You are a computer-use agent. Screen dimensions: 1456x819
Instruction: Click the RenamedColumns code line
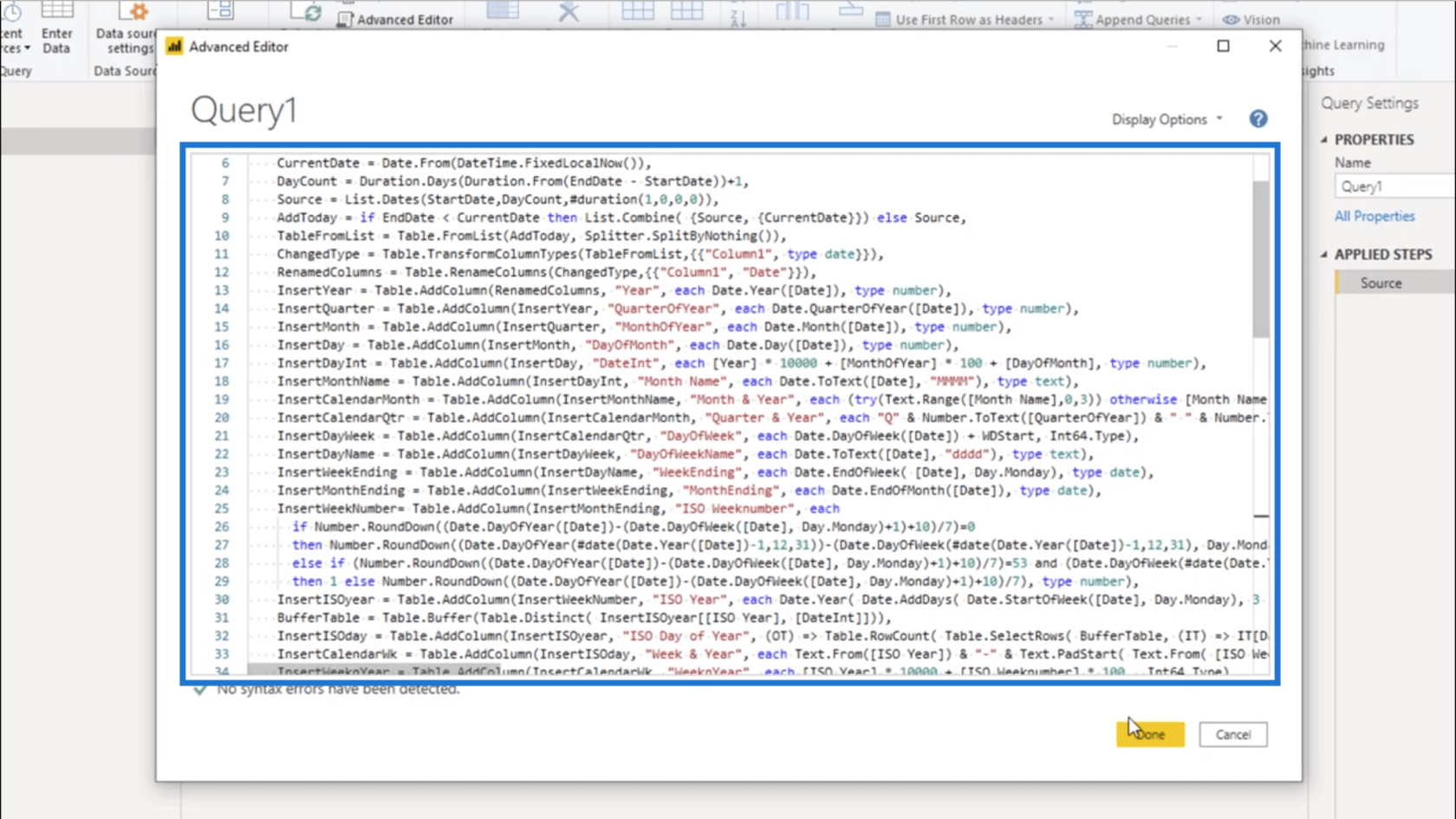pos(546,272)
